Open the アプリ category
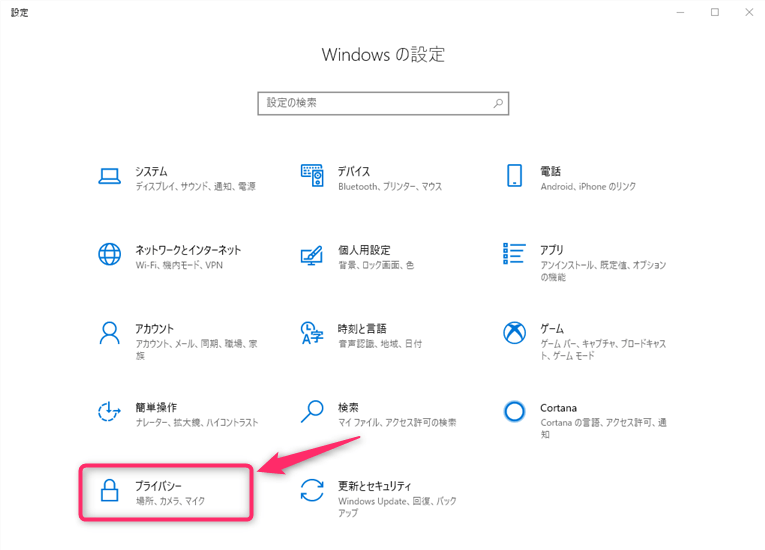765x550 pixels. [551, 250]
